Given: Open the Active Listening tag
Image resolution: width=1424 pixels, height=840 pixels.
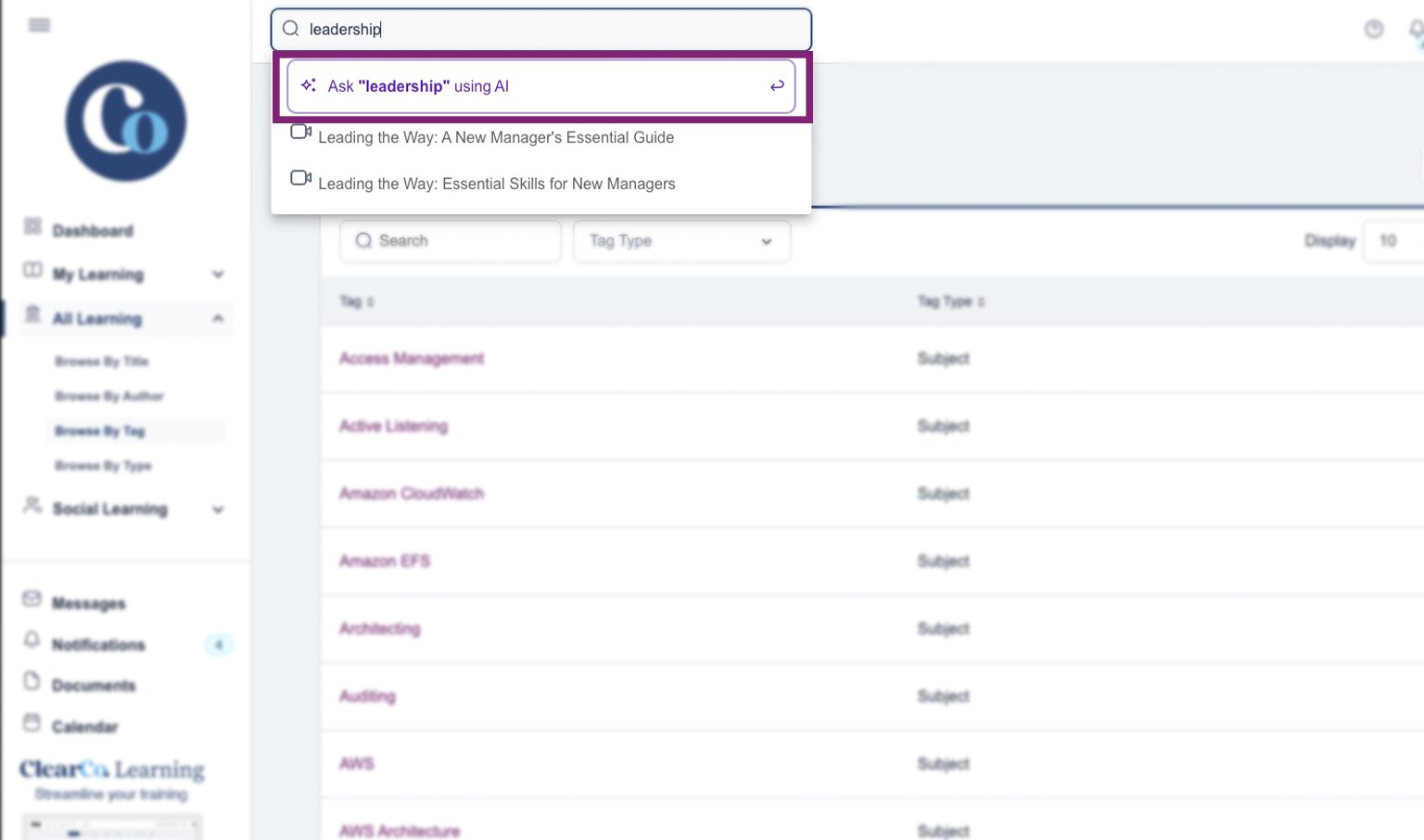Looking at the screenshot, I should pyautogui.click(x=393, y=426).
